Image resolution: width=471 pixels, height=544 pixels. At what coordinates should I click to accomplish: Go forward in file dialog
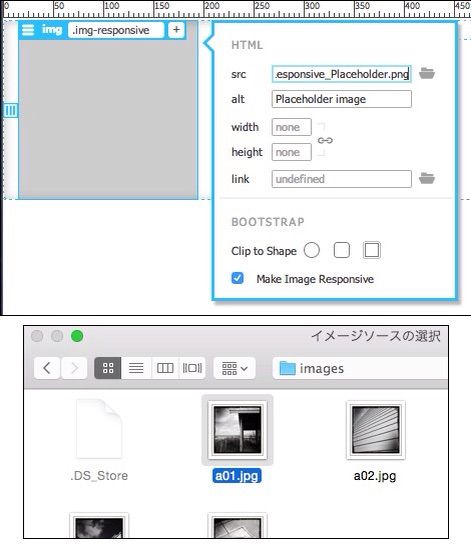pyautogui.click(x=74, y=368)
